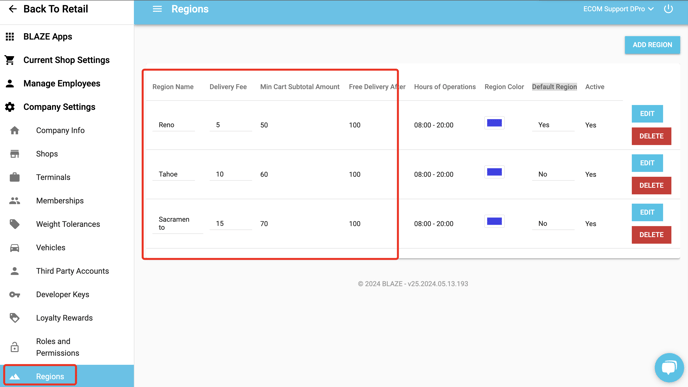This screenshot has height=387, width=688.
Task: Click Tahoe's blue region color swatch
Action: (494, 172)
